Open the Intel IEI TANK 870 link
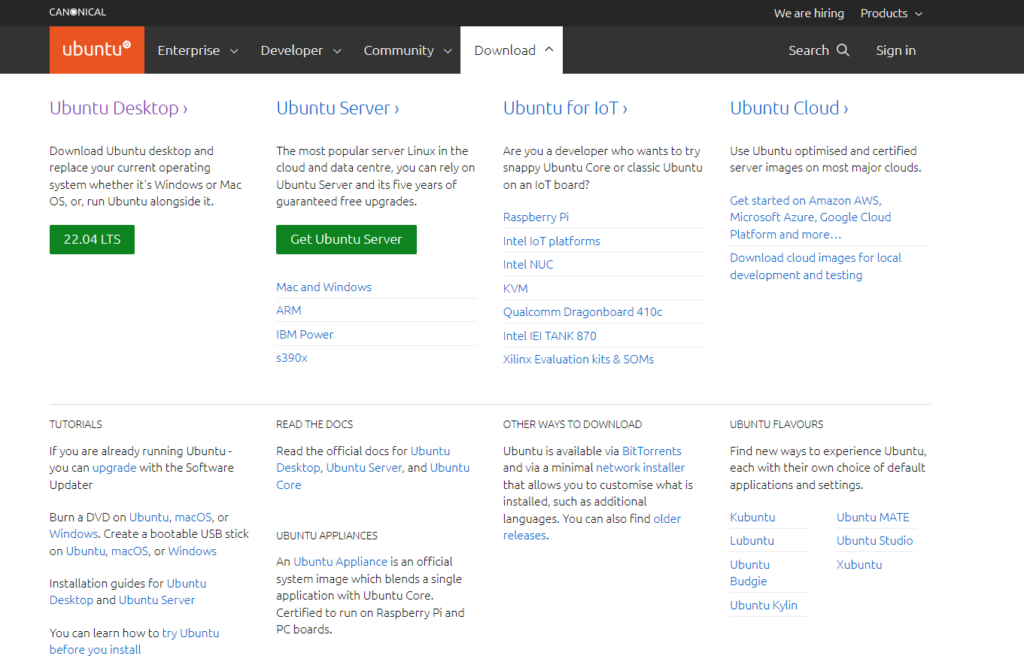Screen dimensions: 1024x671 coord(549,336)
